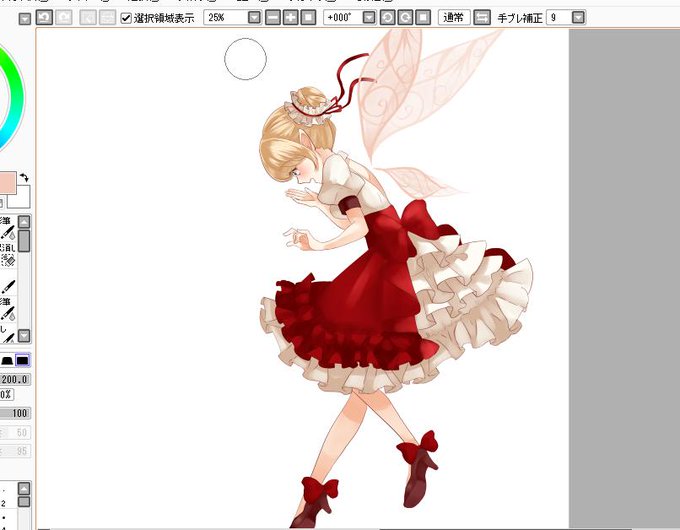Reset zoom with the square button after plus
The height and width of the screenshot is (530, 680).
tap(308, 17)
